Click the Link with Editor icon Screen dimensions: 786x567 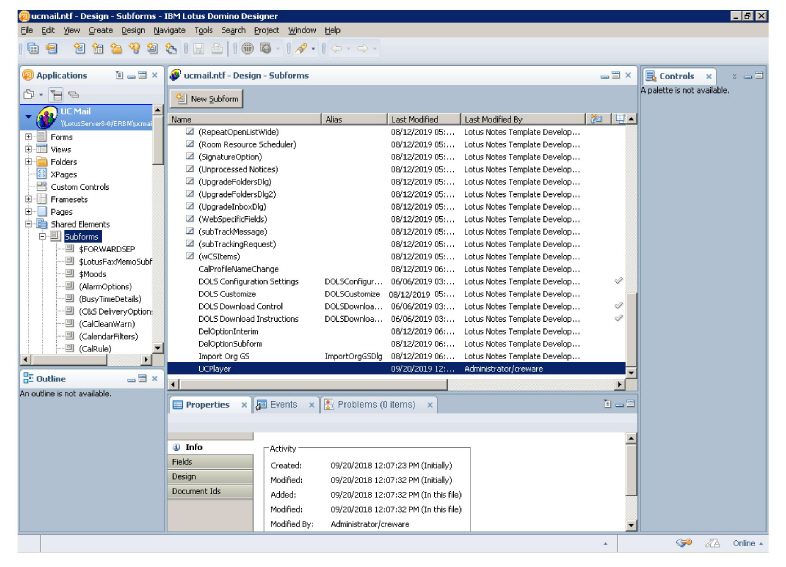74,94
